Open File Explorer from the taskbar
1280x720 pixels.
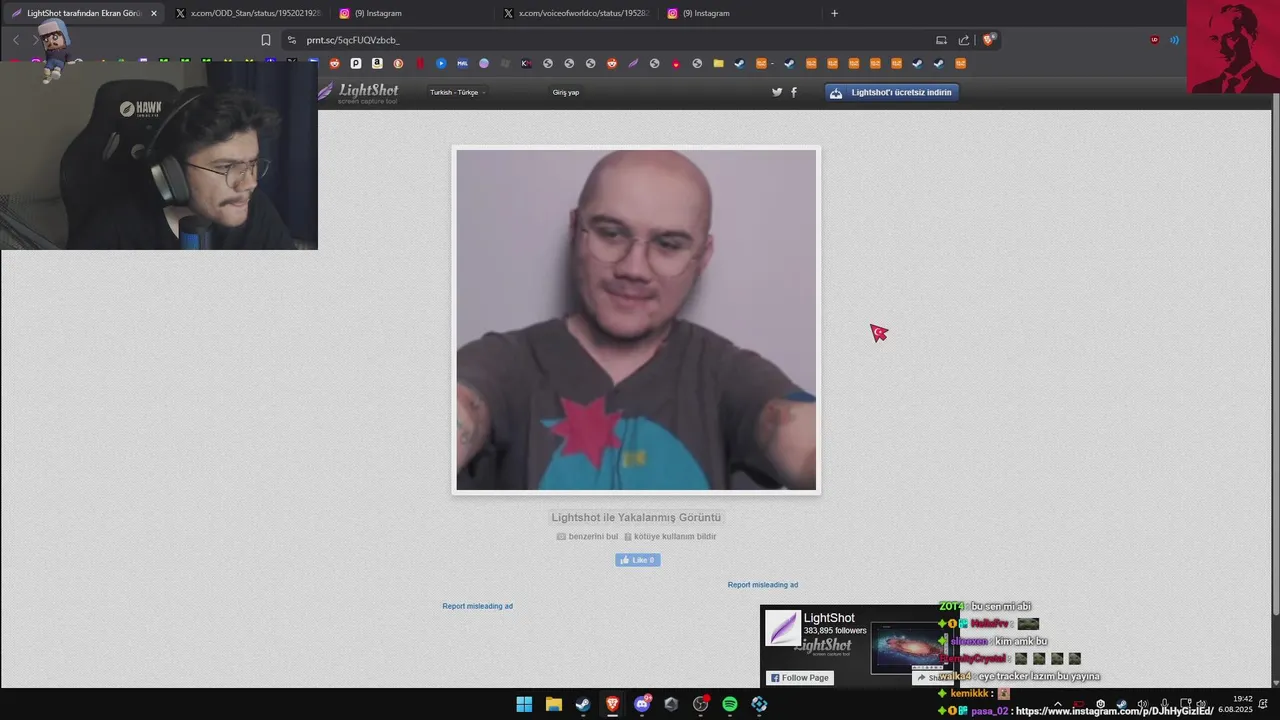point(553,704)
